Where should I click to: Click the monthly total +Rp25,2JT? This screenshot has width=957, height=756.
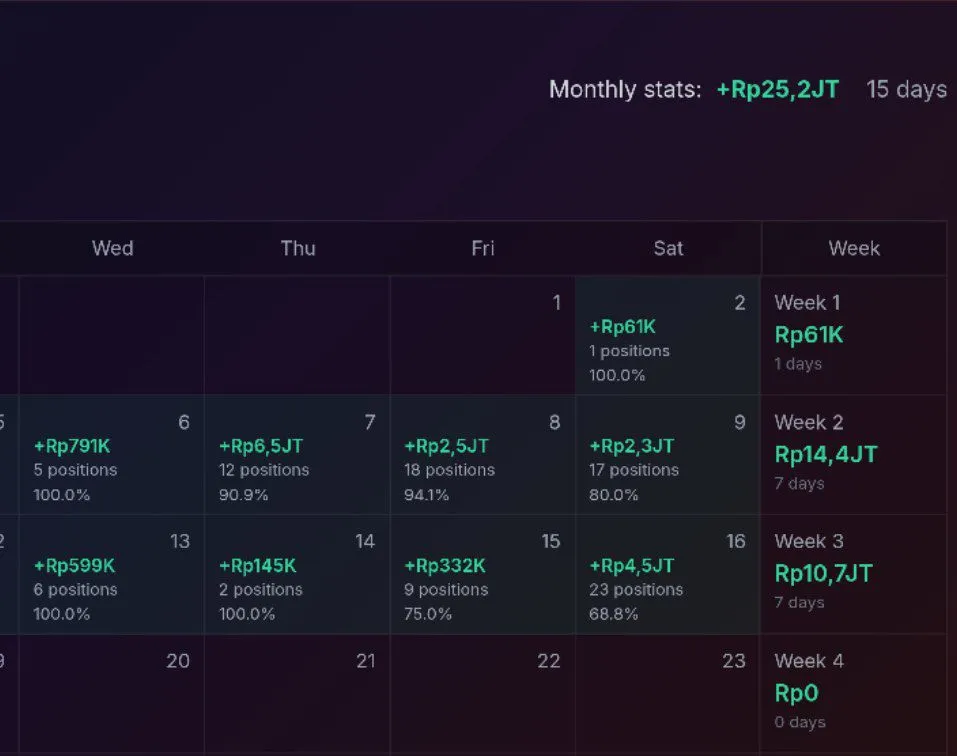(x=778, y=89)
